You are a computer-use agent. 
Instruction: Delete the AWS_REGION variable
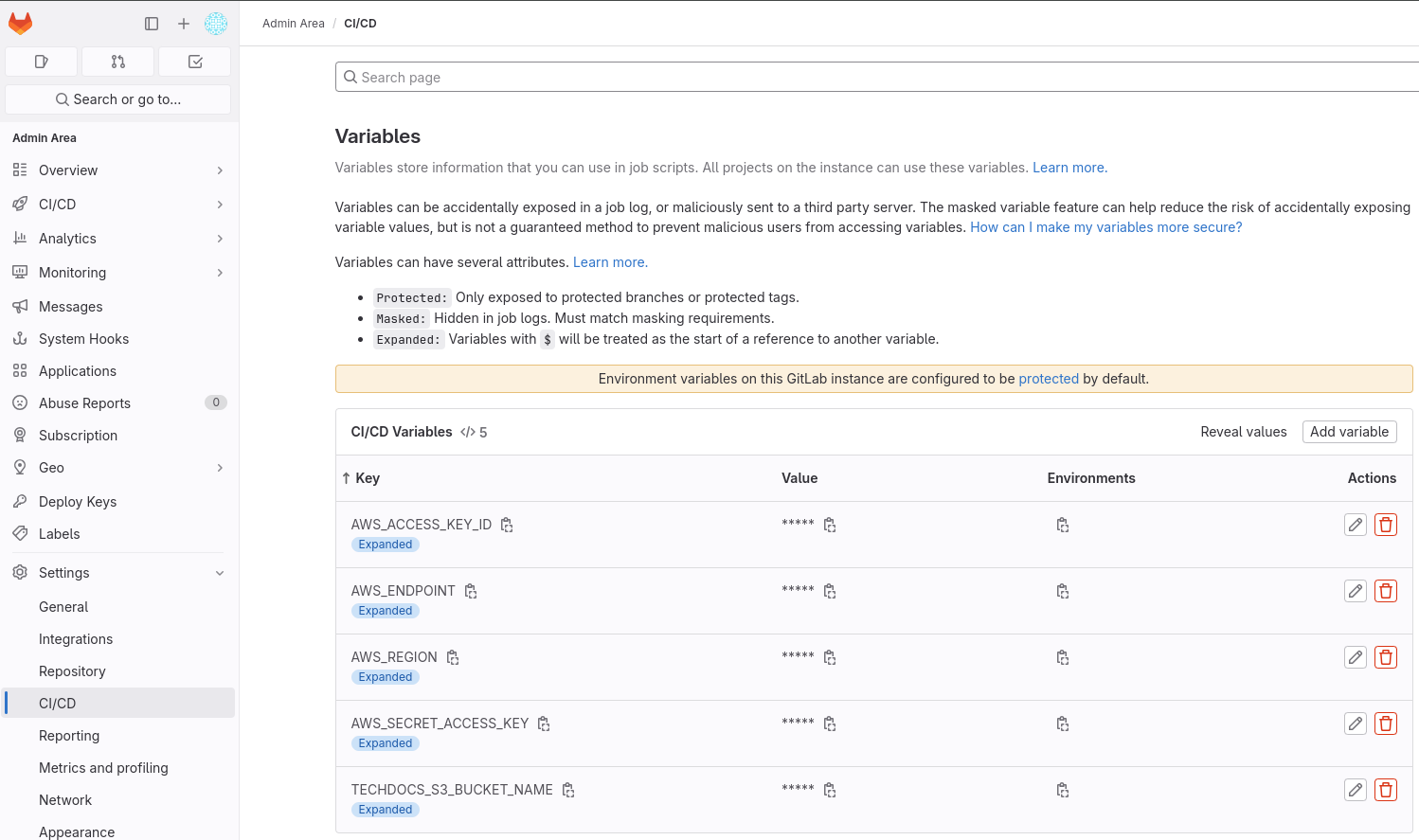pyautogui.click(x=1386, y=657)
